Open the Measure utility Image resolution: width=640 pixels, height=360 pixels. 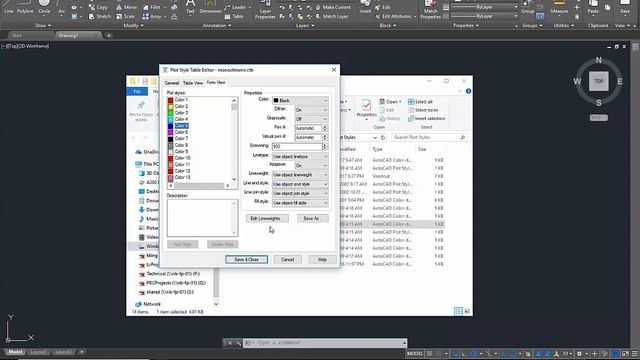559,7
